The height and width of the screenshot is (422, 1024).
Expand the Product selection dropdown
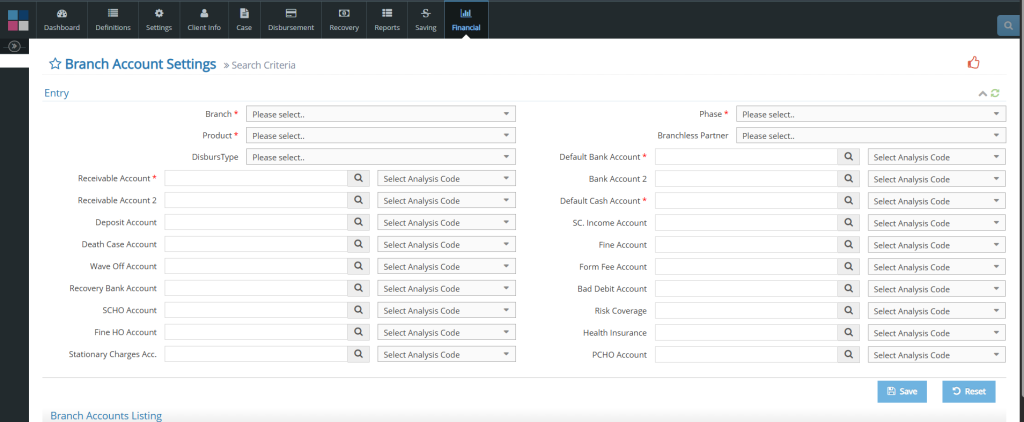[x=380, y=135]
